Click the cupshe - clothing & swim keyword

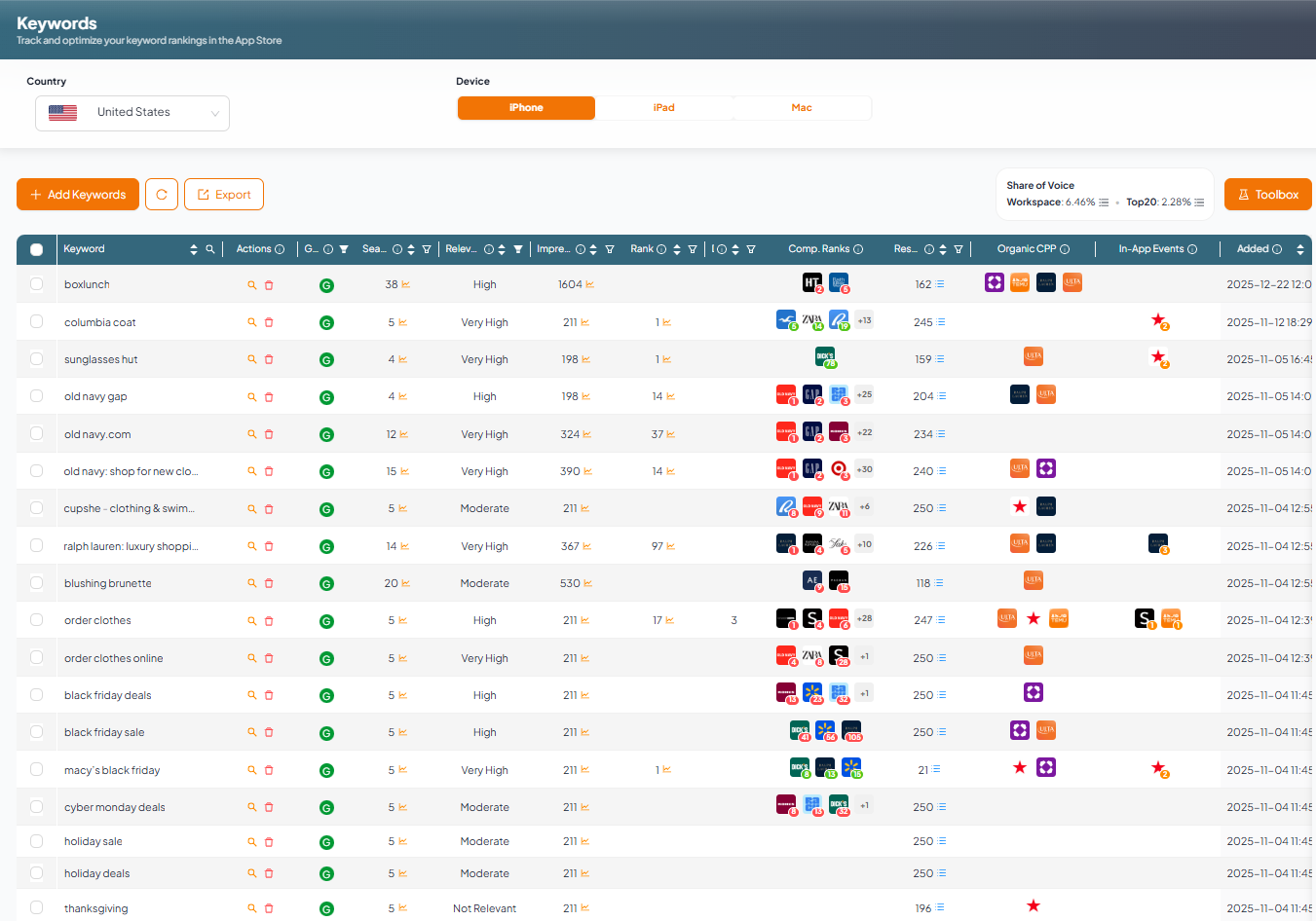tap(129, 508)
